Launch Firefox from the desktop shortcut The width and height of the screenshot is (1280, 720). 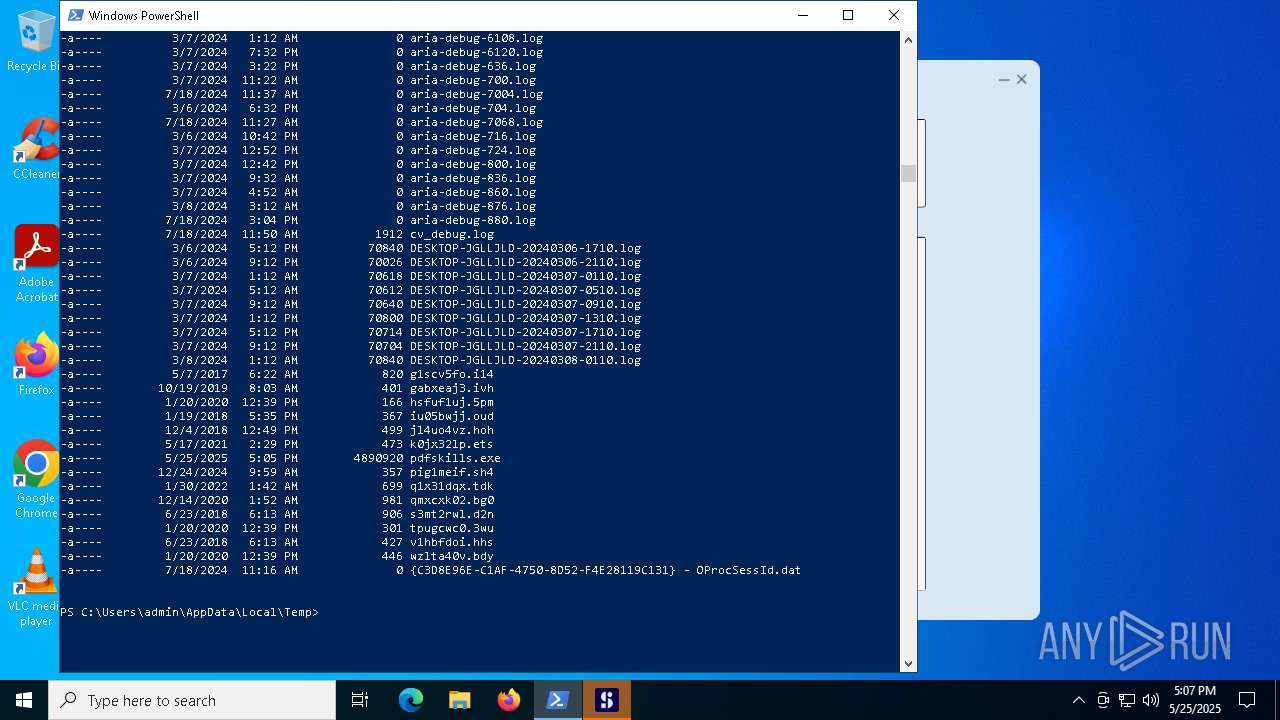(x=36, y=365)
